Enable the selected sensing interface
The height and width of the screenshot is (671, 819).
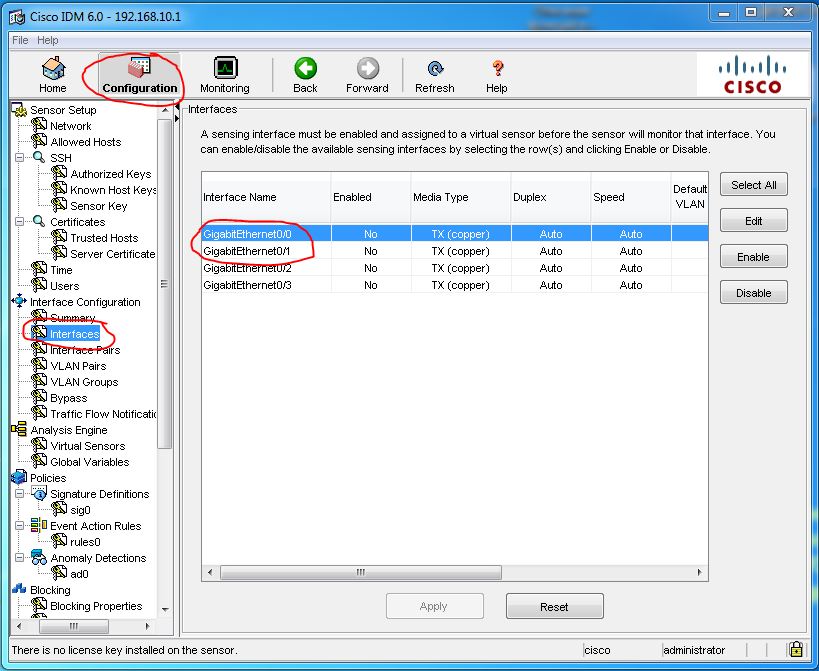753,256
